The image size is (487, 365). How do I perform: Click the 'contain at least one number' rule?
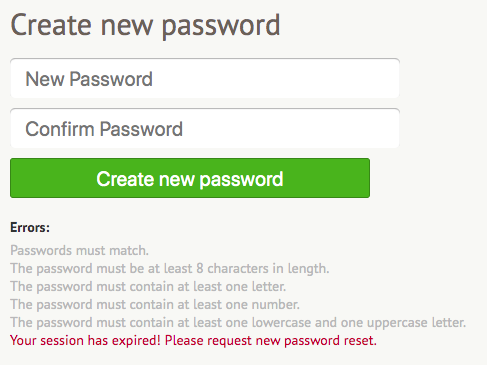point(155,305)
